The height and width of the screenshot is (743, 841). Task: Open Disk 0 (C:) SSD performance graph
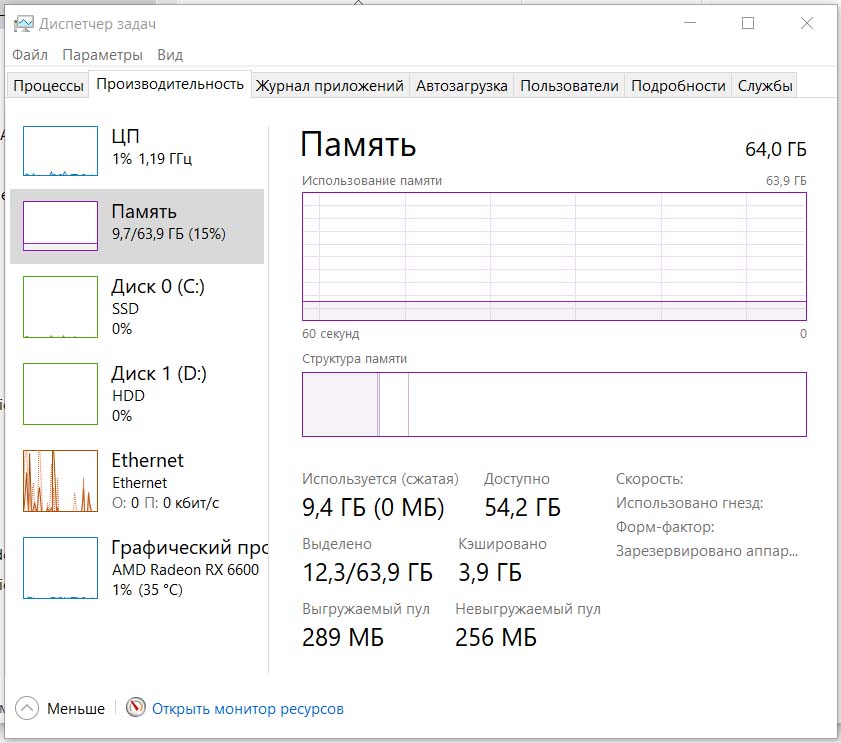coord(60,307)
